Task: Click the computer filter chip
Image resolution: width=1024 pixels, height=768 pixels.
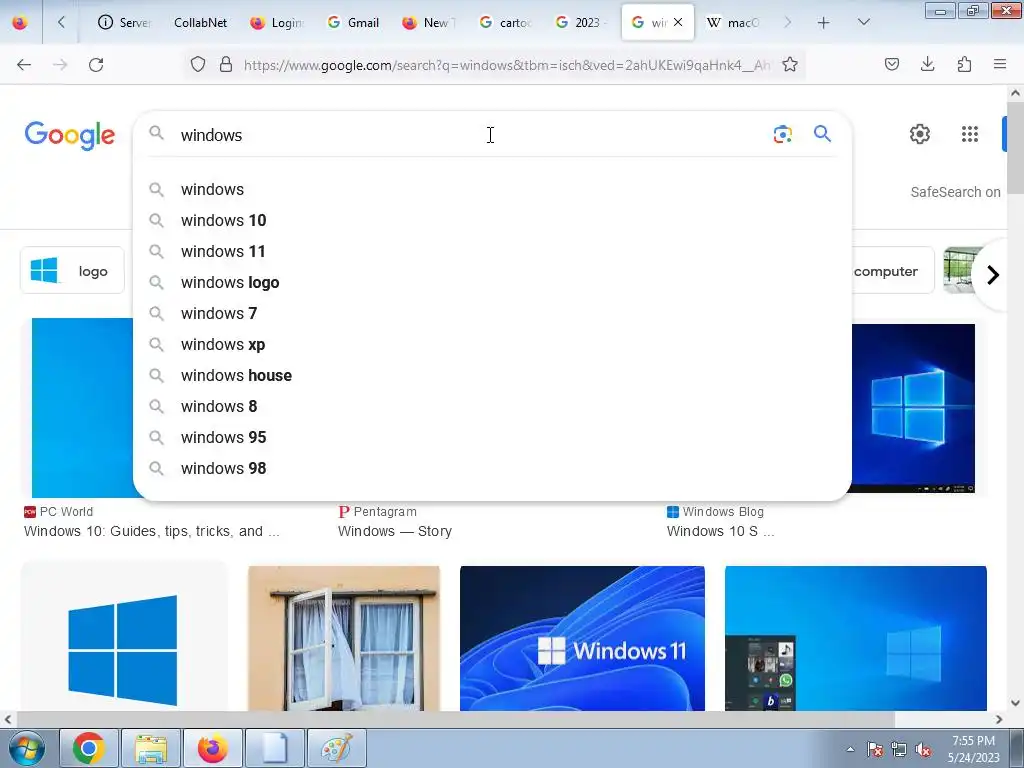Action: [891, 270]
